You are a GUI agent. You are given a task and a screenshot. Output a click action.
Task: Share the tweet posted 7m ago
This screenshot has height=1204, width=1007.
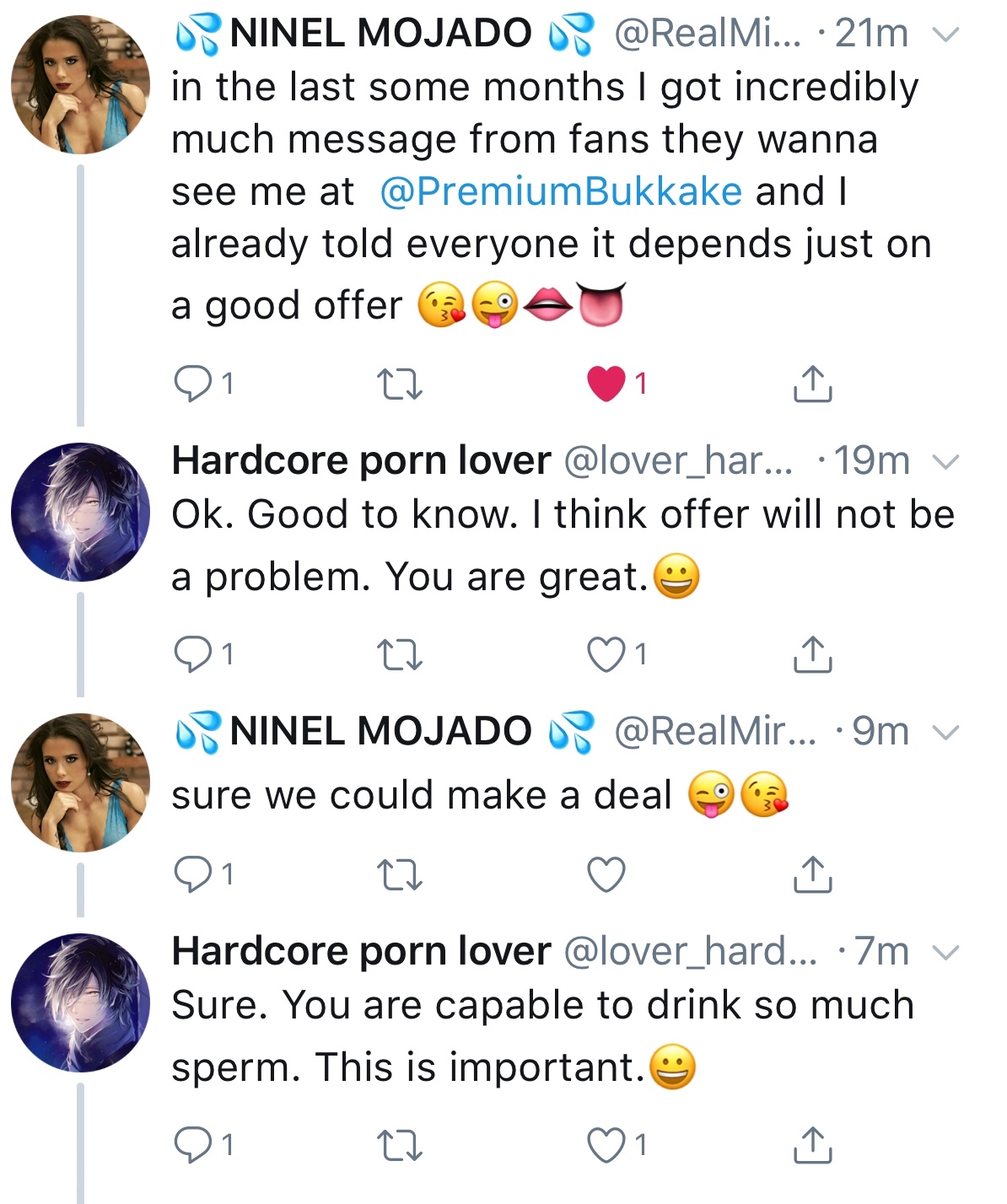pos(812,1145)
